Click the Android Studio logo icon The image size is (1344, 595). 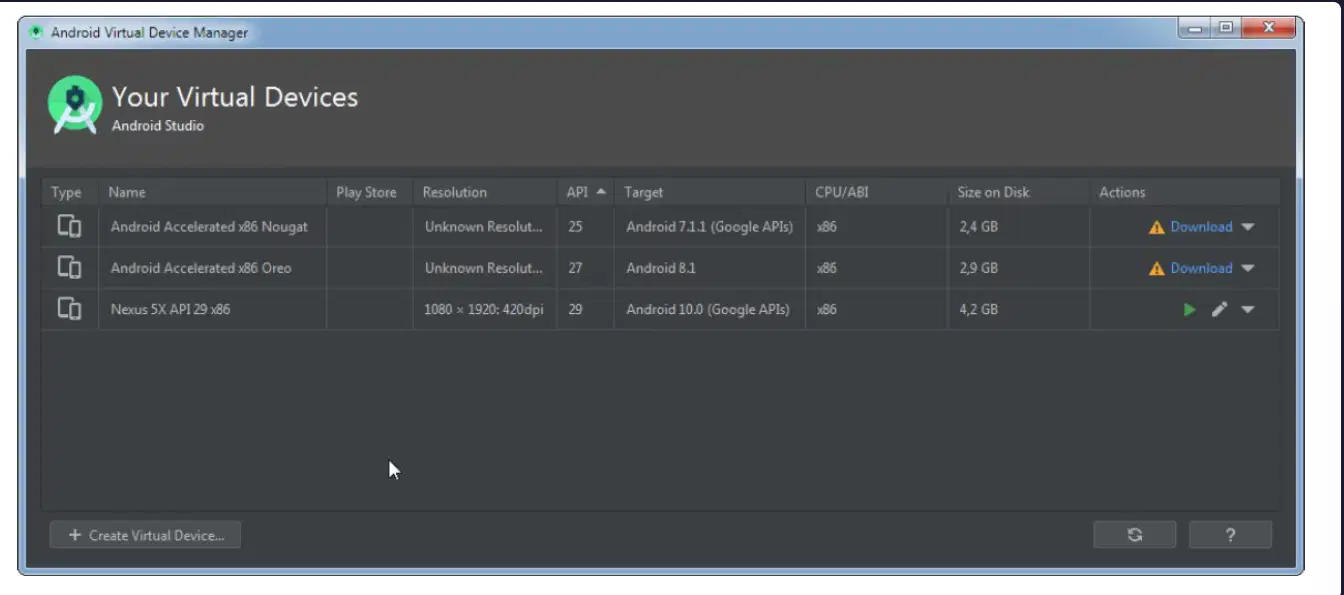point(75,104)
